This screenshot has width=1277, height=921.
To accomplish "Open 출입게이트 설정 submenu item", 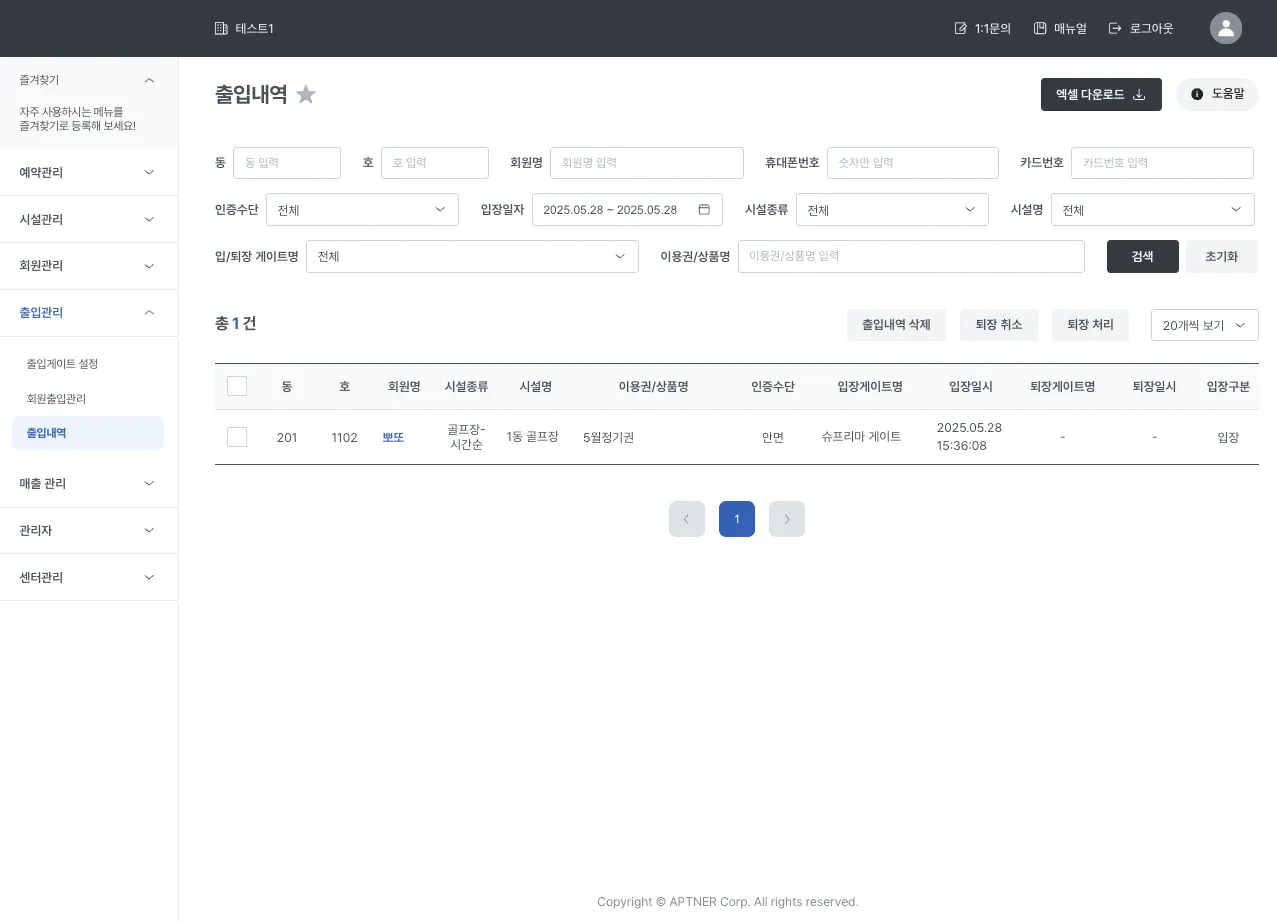I will pos(62,364).
